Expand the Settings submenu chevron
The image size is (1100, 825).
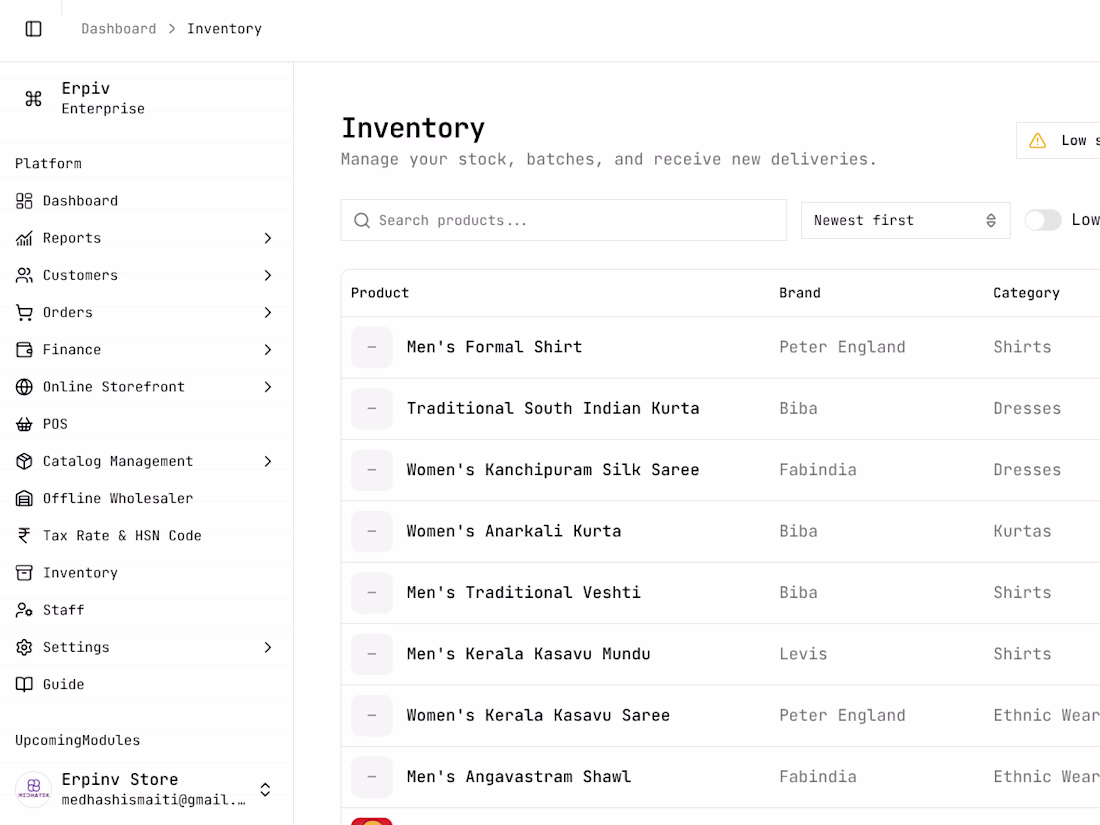[x=267, y=647]
